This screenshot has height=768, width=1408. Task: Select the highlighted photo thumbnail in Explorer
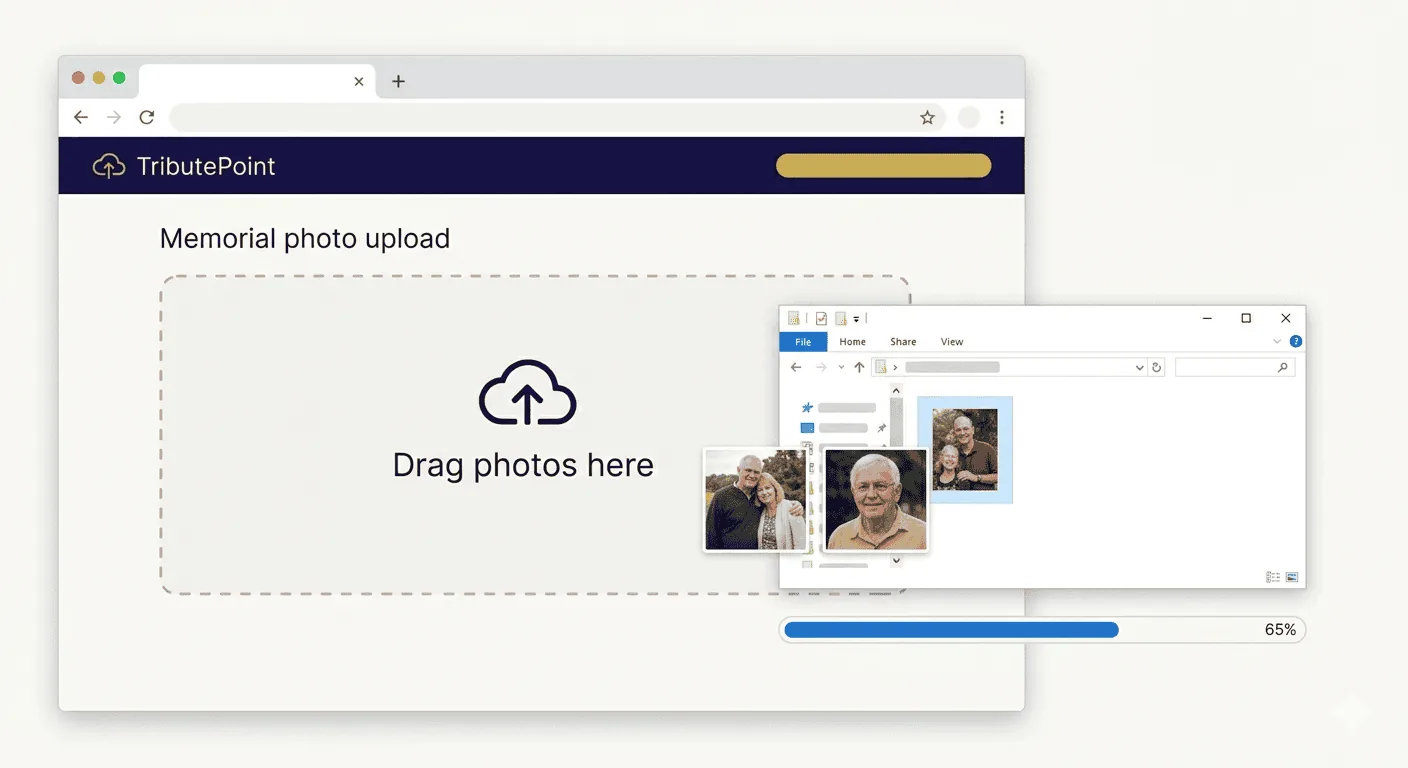(x=964, y=449)
